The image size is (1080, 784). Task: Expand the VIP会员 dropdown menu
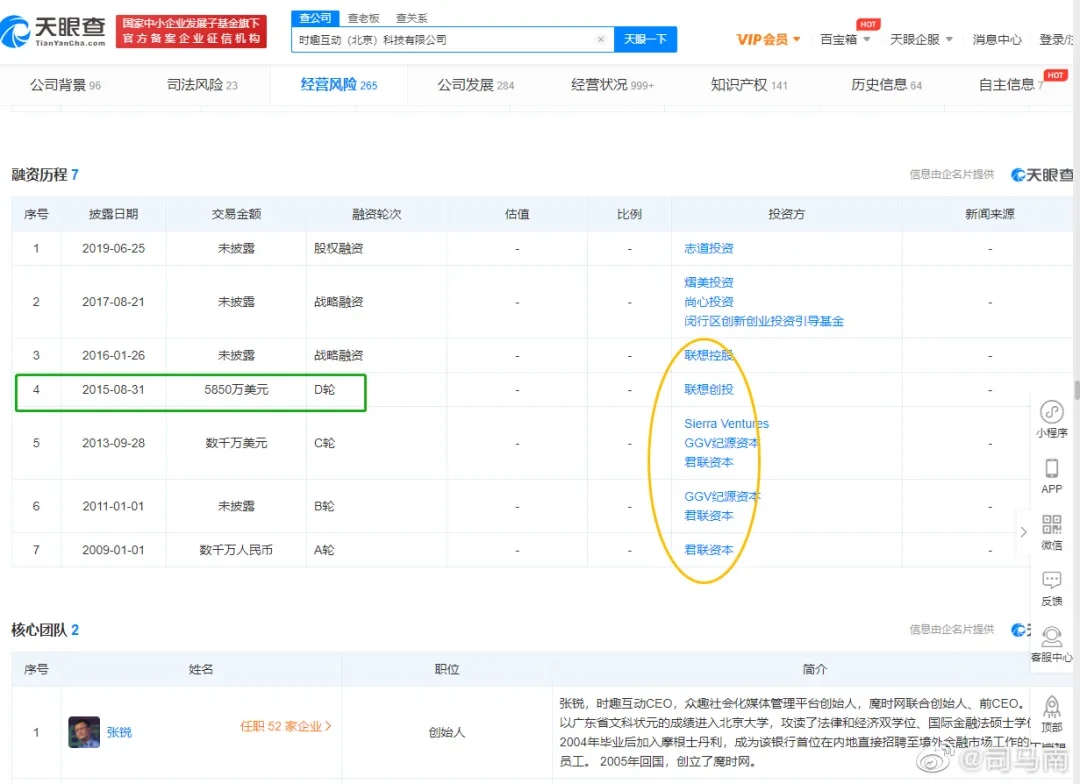pyautogui.click(x=768, y=40)
